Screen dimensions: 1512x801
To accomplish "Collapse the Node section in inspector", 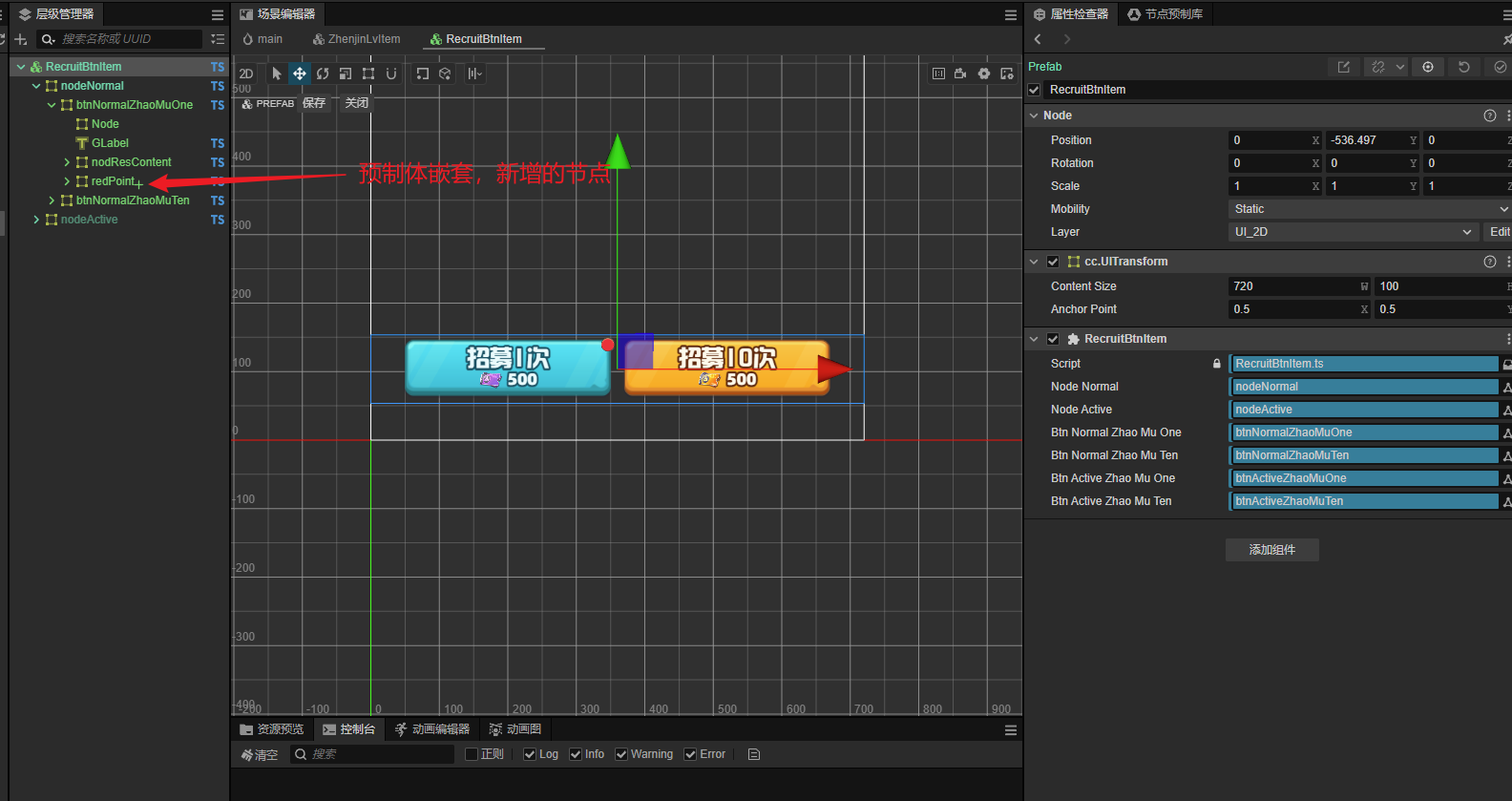I will click(x=1034, y=116).
